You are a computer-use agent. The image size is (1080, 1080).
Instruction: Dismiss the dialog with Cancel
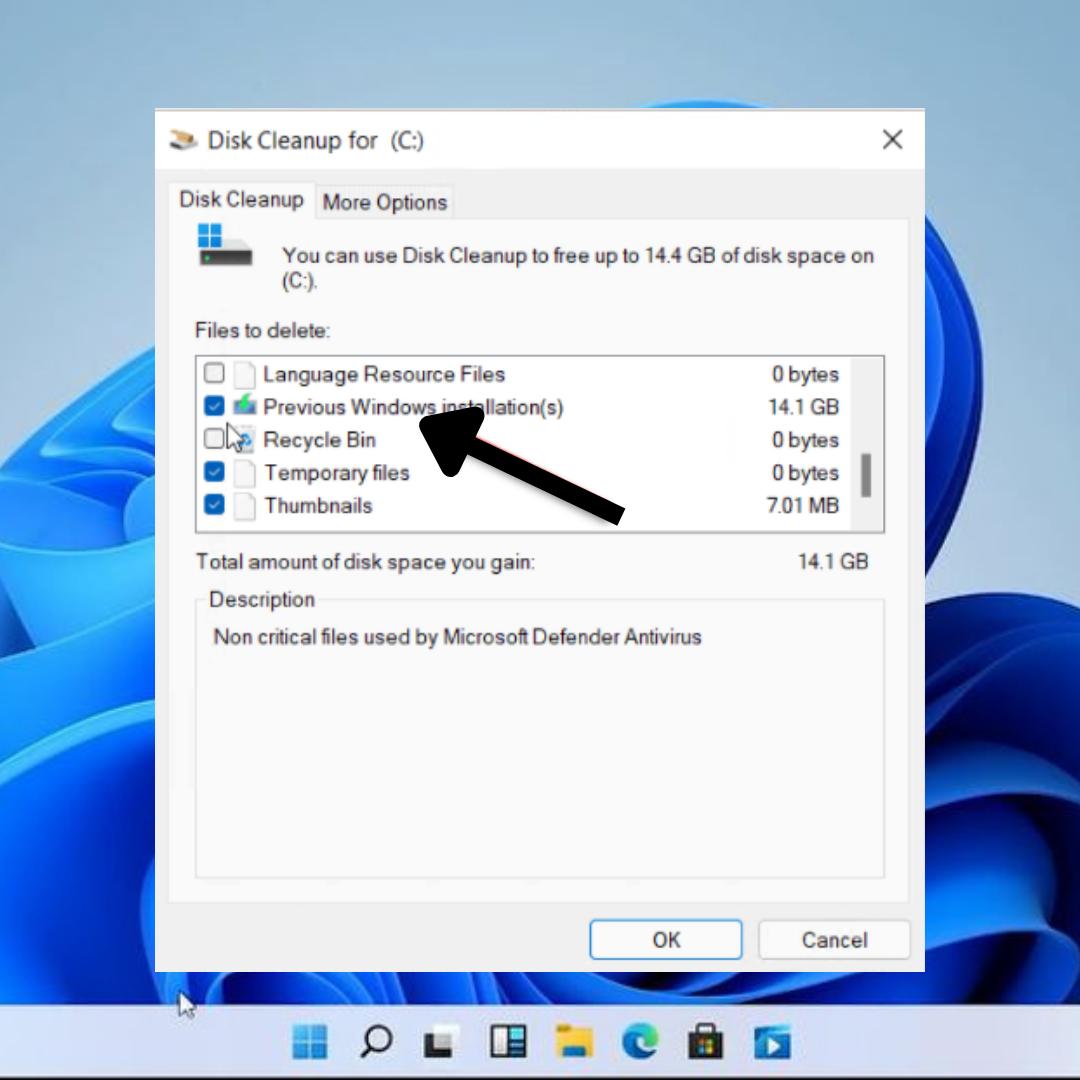pyautogui.click(x=834, y=939)
